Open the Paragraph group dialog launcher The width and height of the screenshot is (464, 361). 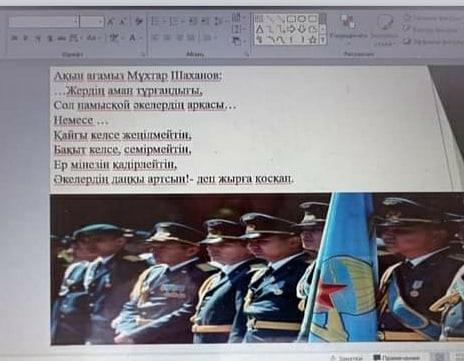[x=248, y=54]
